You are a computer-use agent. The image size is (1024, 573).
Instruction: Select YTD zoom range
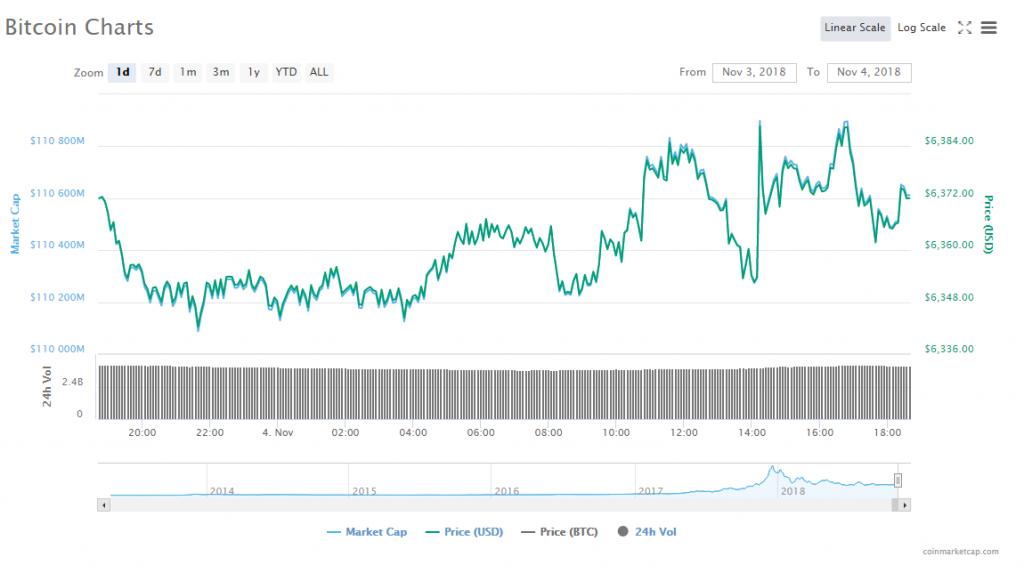pyautogui.click(x=286, y=72)
